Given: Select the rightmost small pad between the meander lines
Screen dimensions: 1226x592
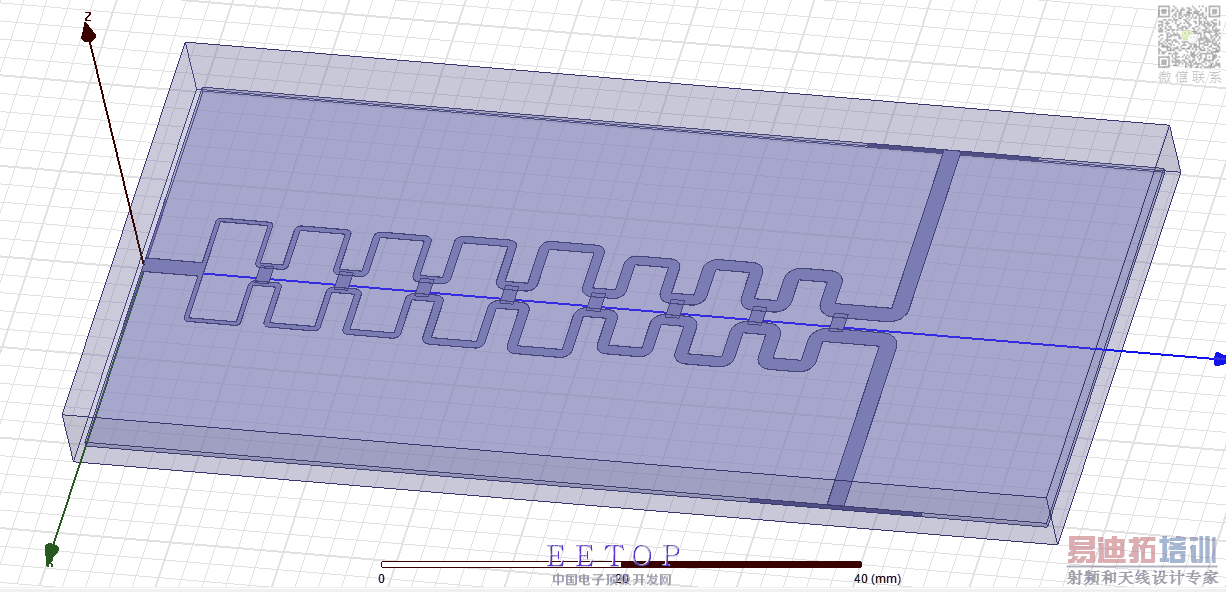Looking at the screenshot, I should coord(839,321).
